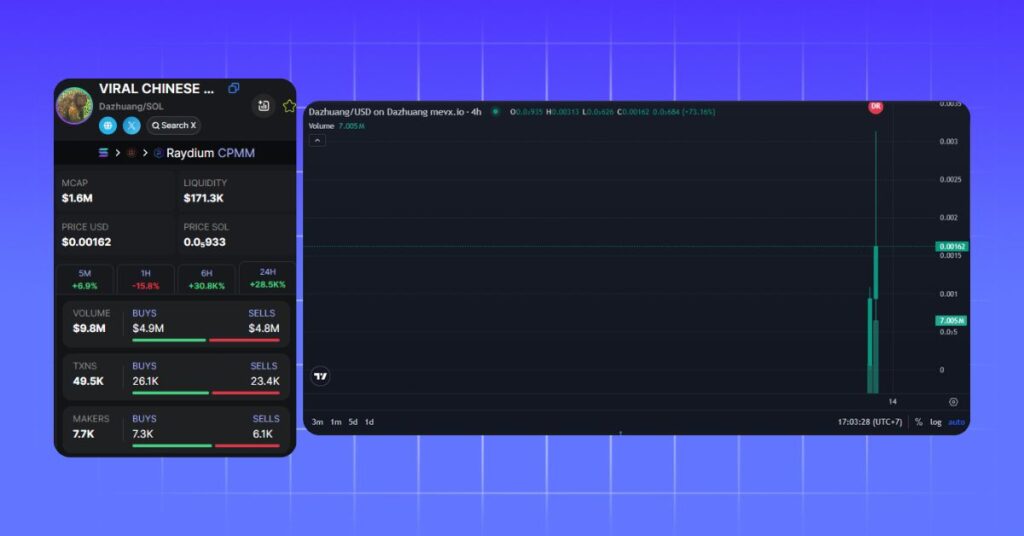
Task: Click the TXNS value 49.5K
Action: tap(88, 381)
